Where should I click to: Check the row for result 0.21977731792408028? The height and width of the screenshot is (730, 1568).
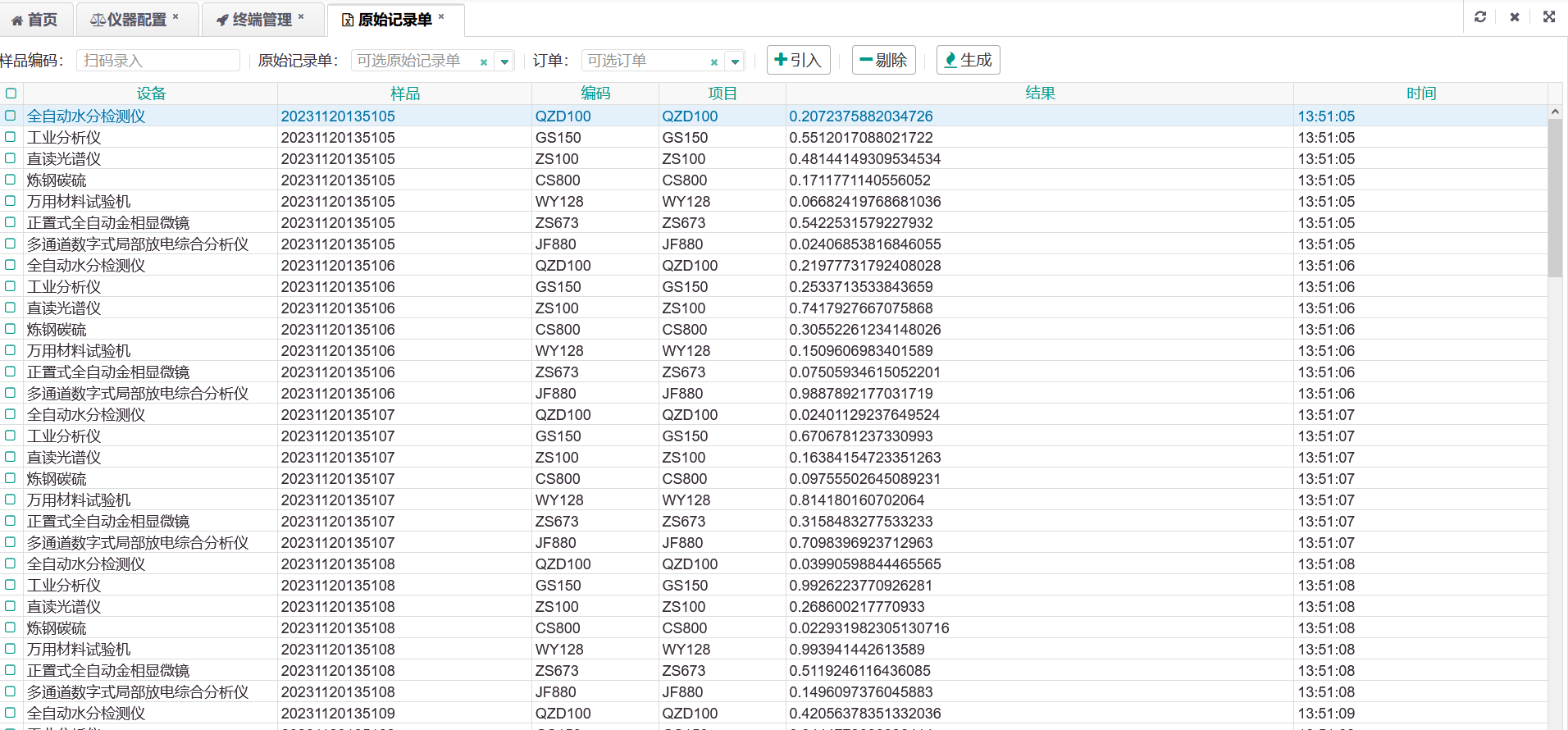coord(11,265)
